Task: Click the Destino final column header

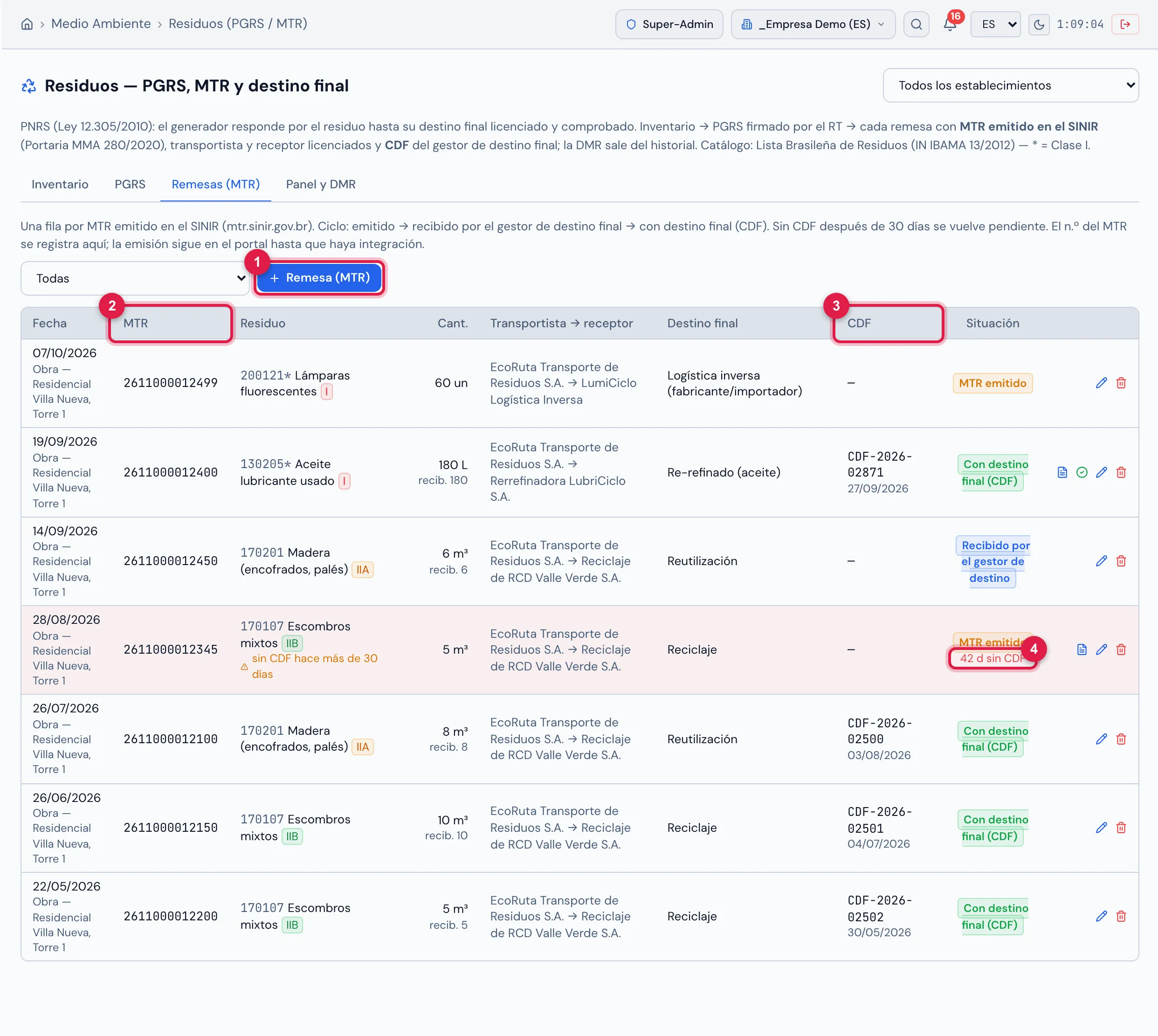Action: [702, 323]
